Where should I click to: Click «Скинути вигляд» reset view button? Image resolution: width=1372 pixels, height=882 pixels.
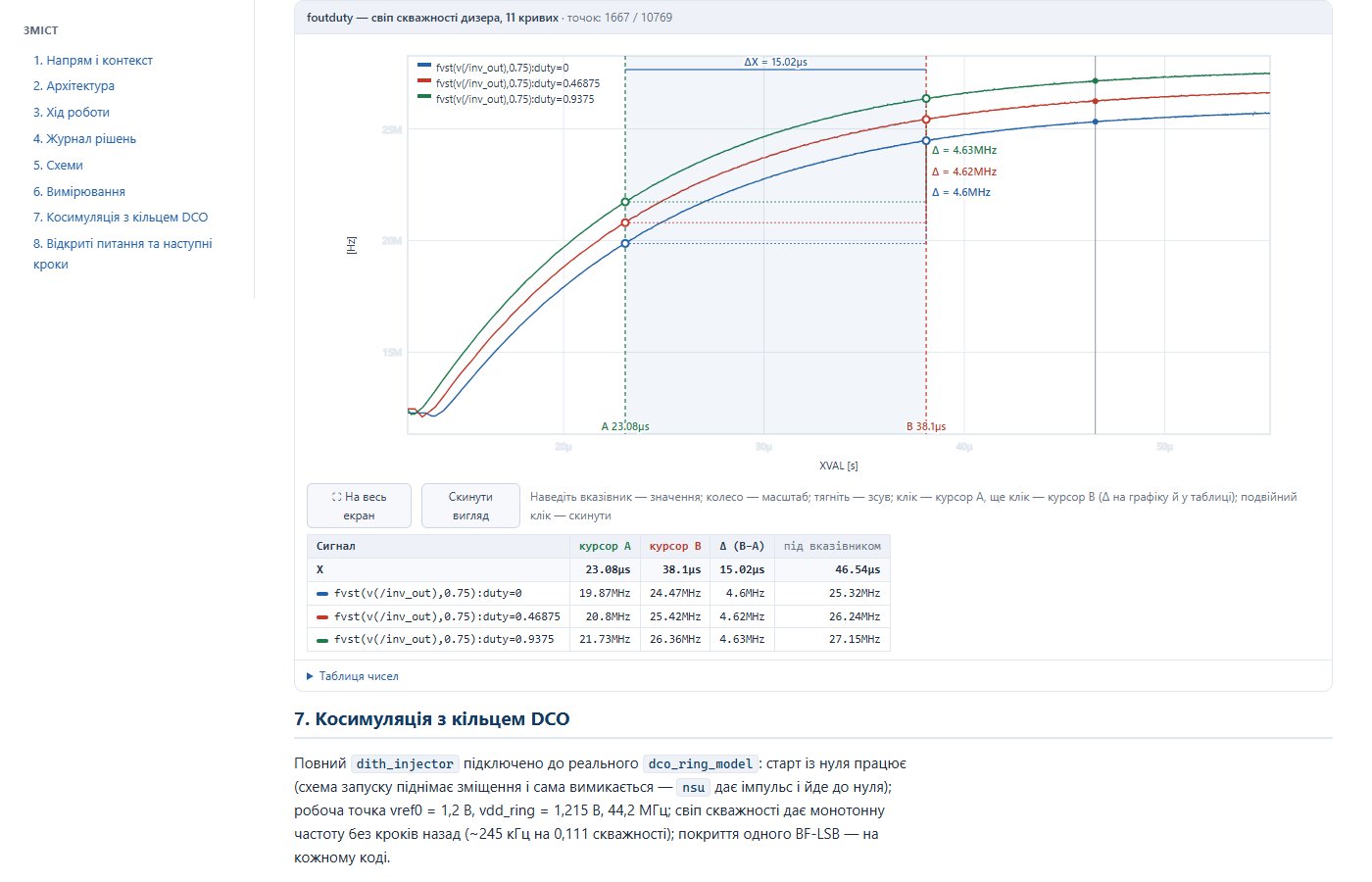[470, 506]
